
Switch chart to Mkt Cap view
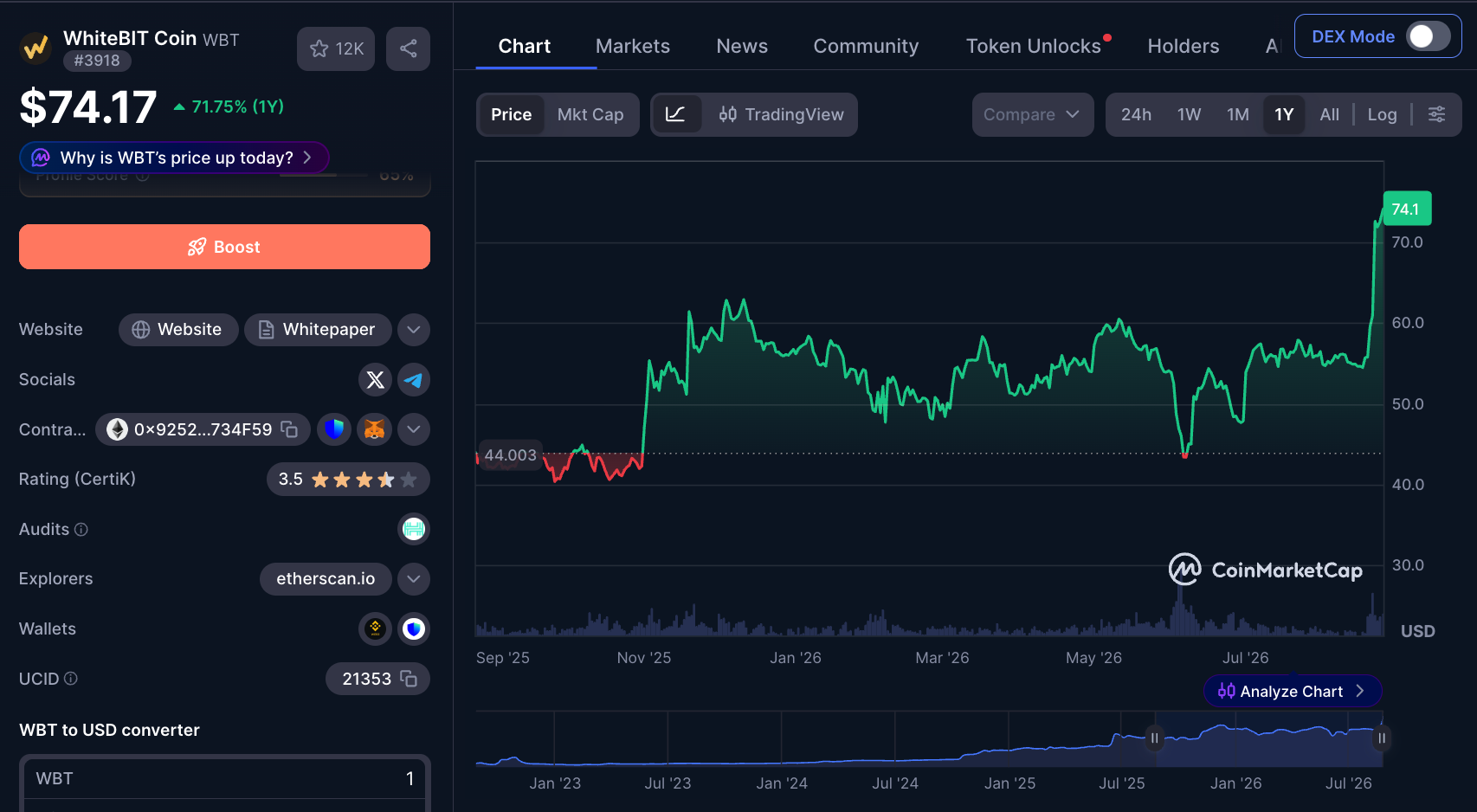(590, 114)
